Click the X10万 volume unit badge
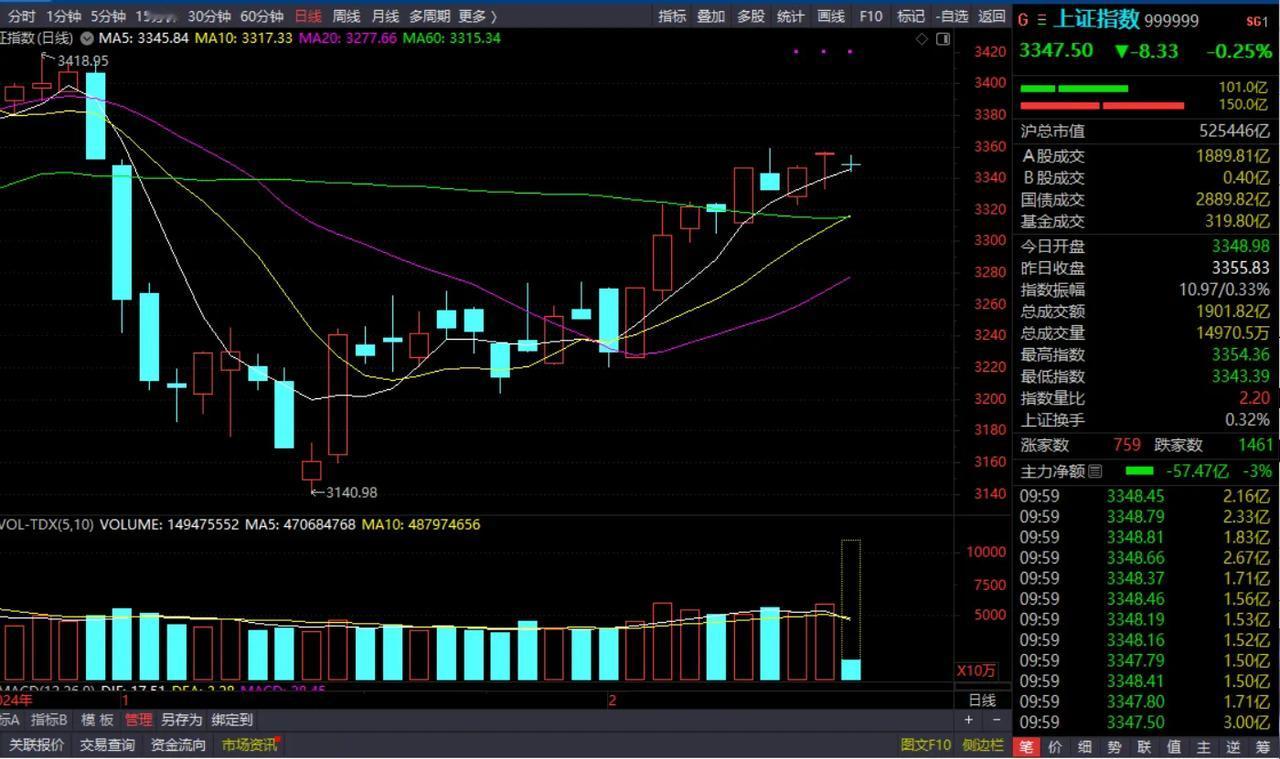Screen dimensions: 1280x759 976,670
